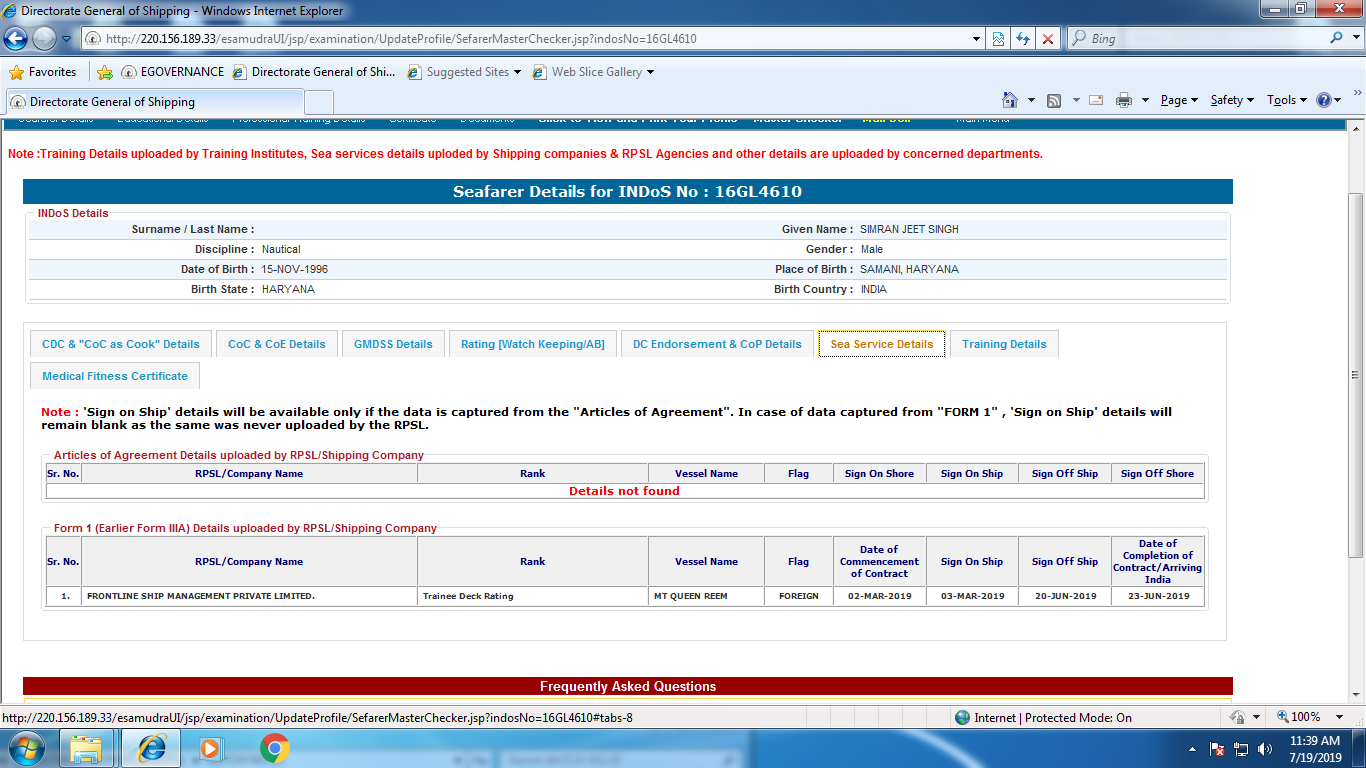Expand the Tools dropdown menu
This screenshot has width=1366, height=768.
pyautogui.click(x=1286, y=100)
